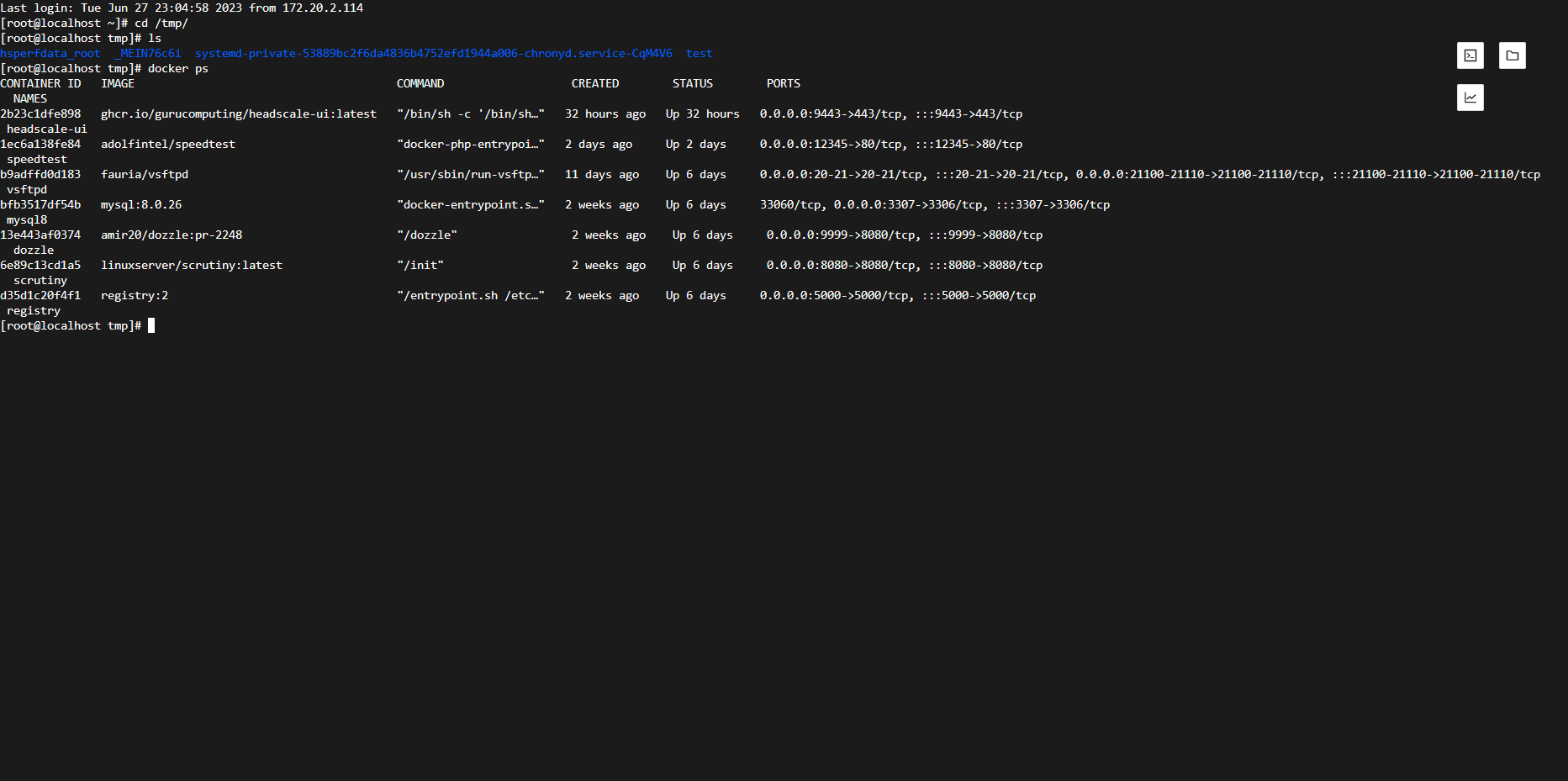1568x781 pixels.
Task: Click the Last login line
Action: [x=182, y=8]
